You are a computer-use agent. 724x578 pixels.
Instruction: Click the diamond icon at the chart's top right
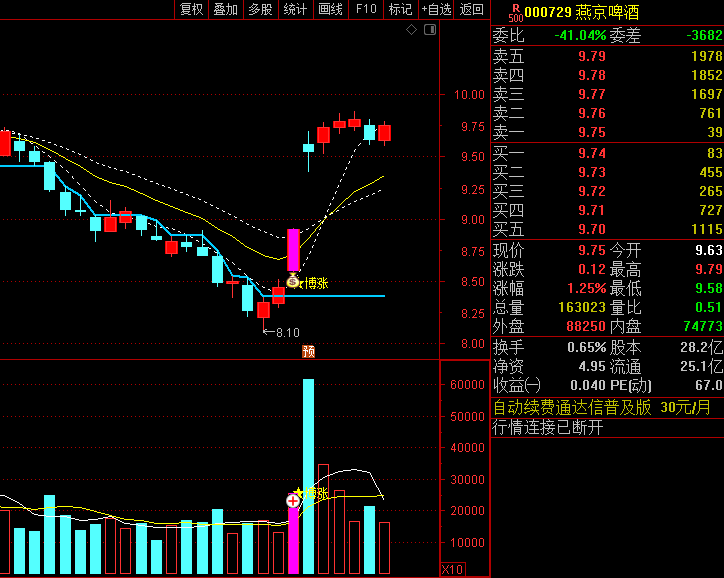click(411, 30)
